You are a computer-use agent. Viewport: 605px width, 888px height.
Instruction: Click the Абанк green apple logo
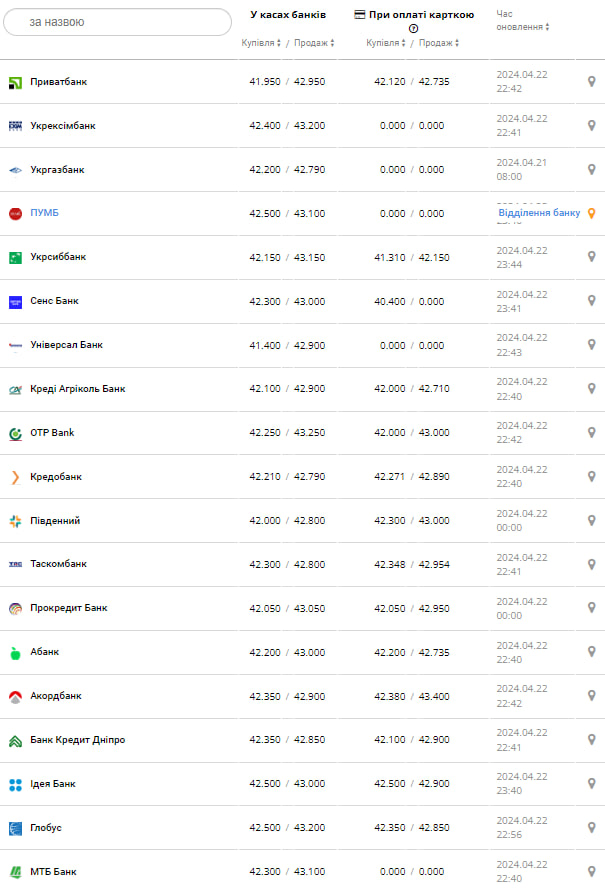15,653
